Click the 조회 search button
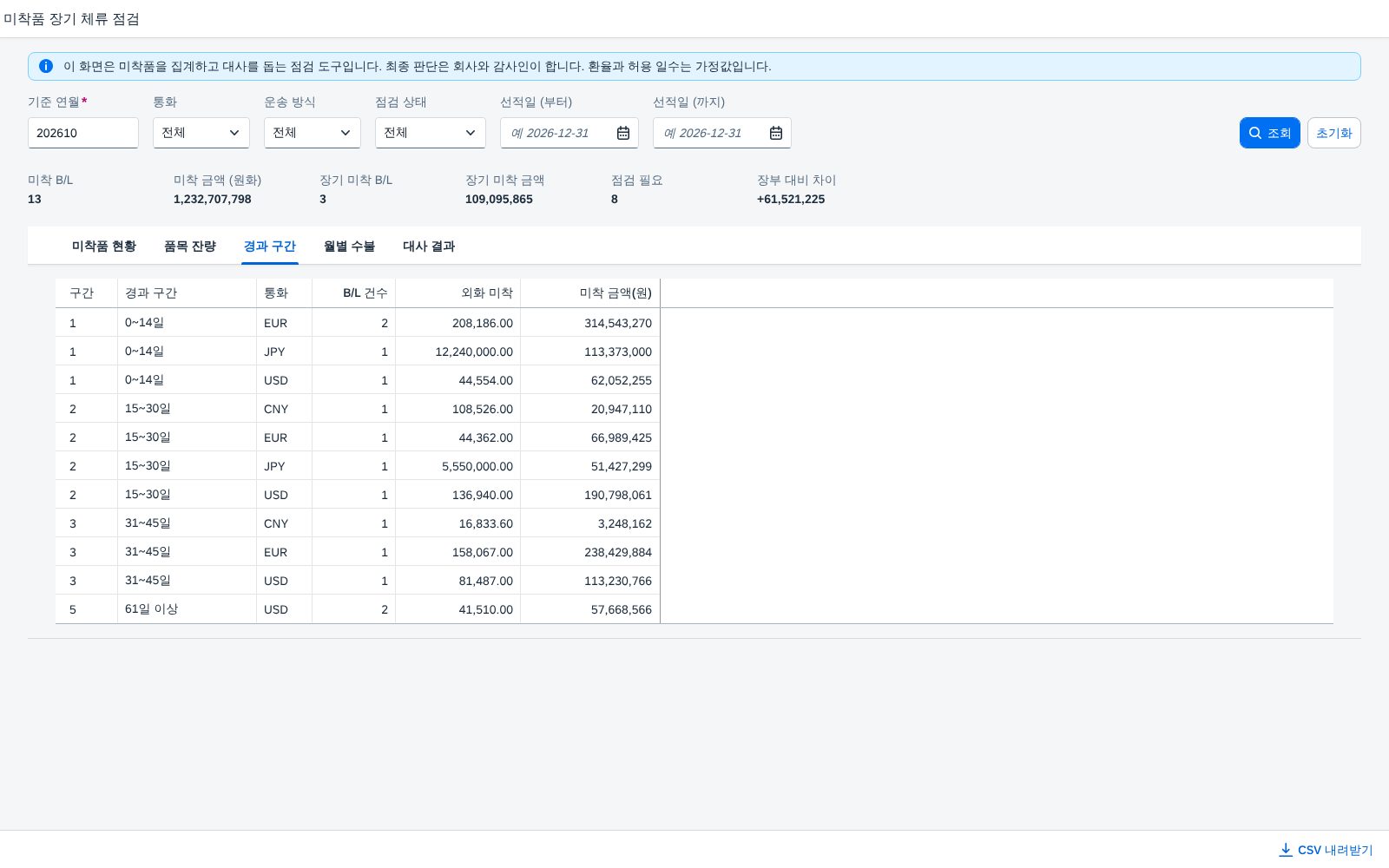This screenshot has height=868, width=1389. [x=1270, y=133]
